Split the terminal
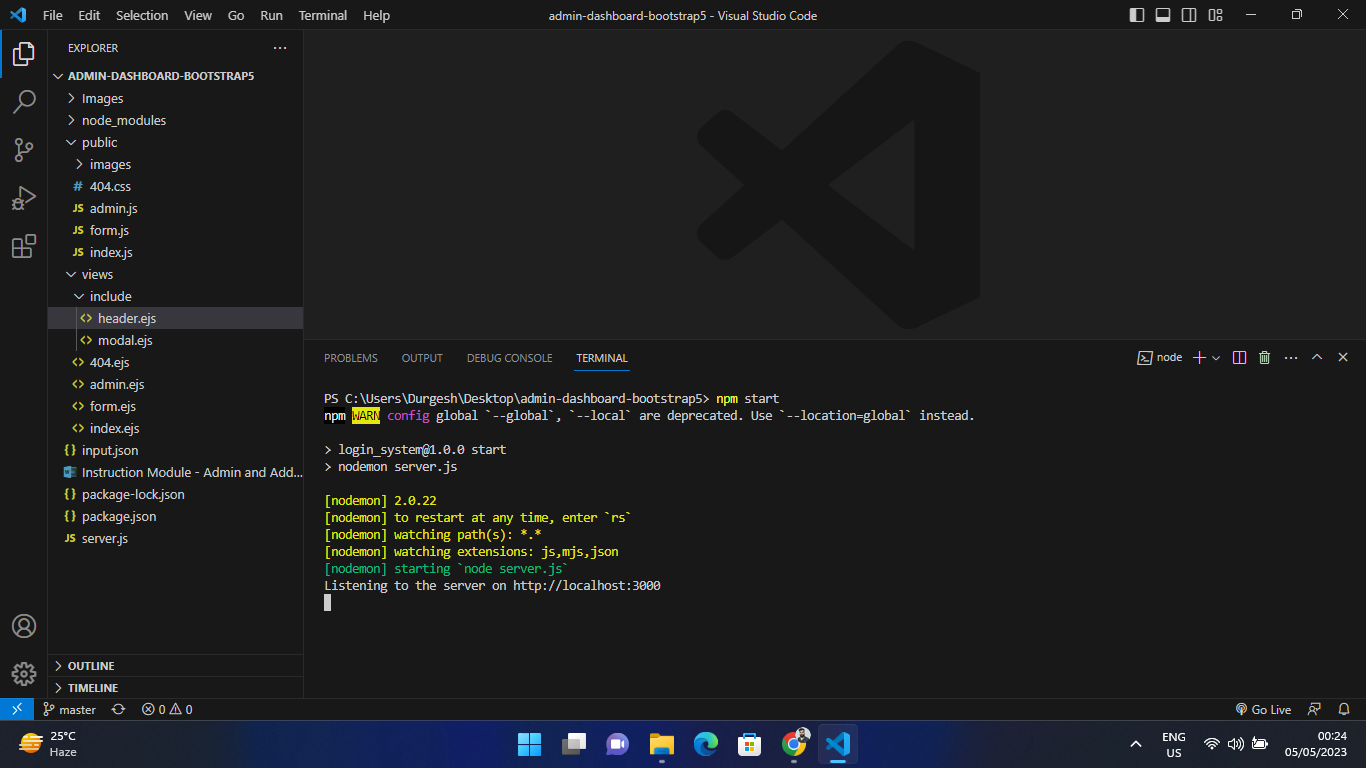 pyautogui.click(x=1239, y=357)
